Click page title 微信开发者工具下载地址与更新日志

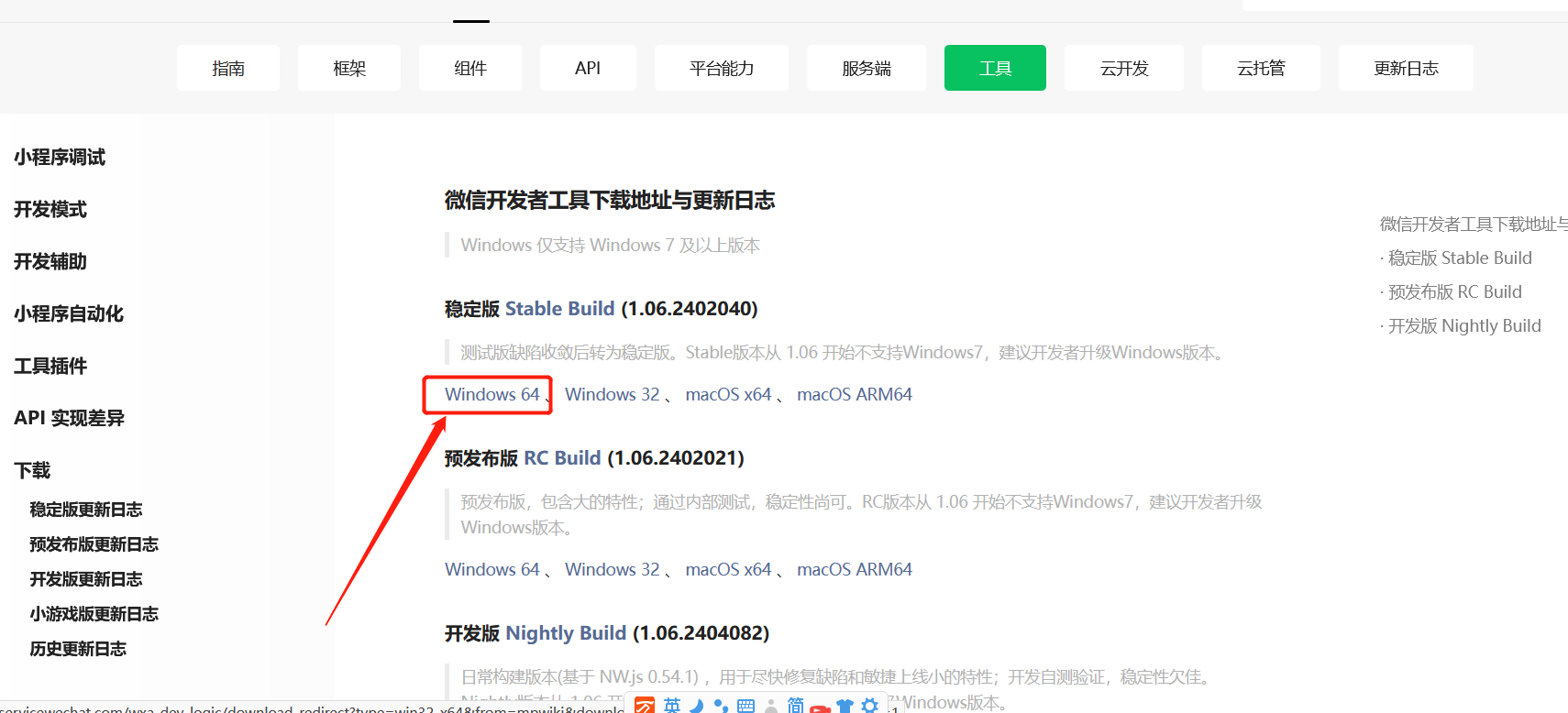[x=610, y=201]
